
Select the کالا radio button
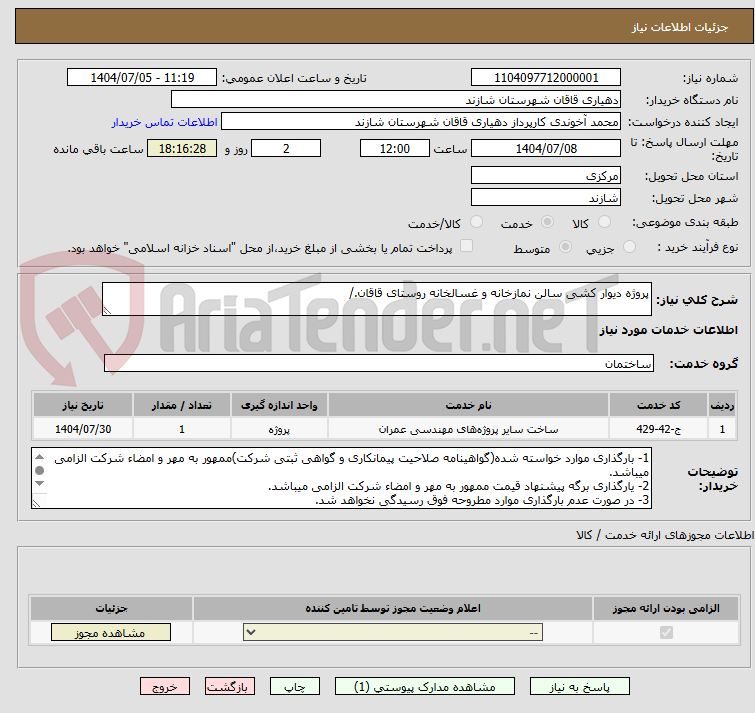(x=604, y=222)
